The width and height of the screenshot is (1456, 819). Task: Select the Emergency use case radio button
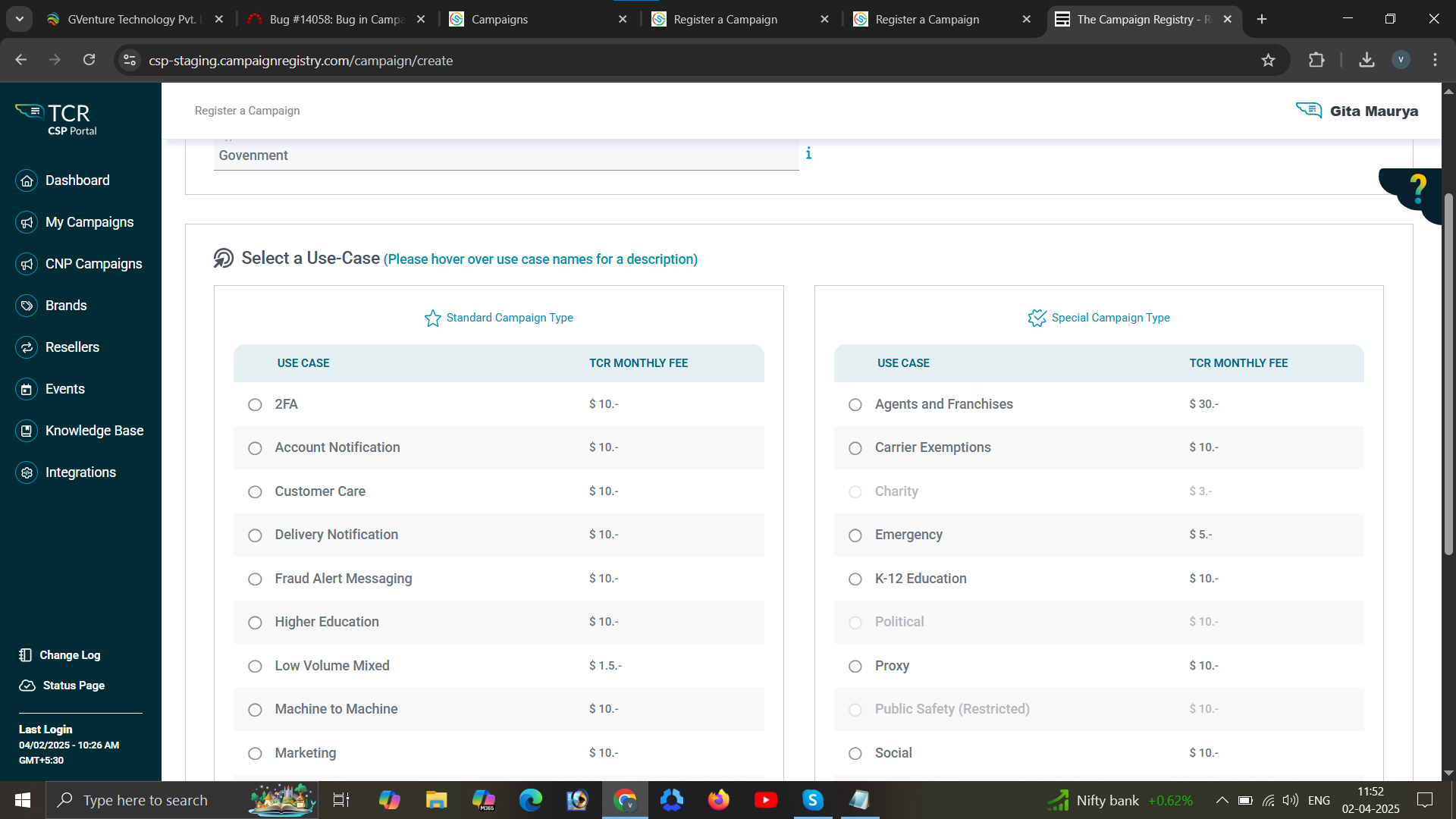(855, 535)
